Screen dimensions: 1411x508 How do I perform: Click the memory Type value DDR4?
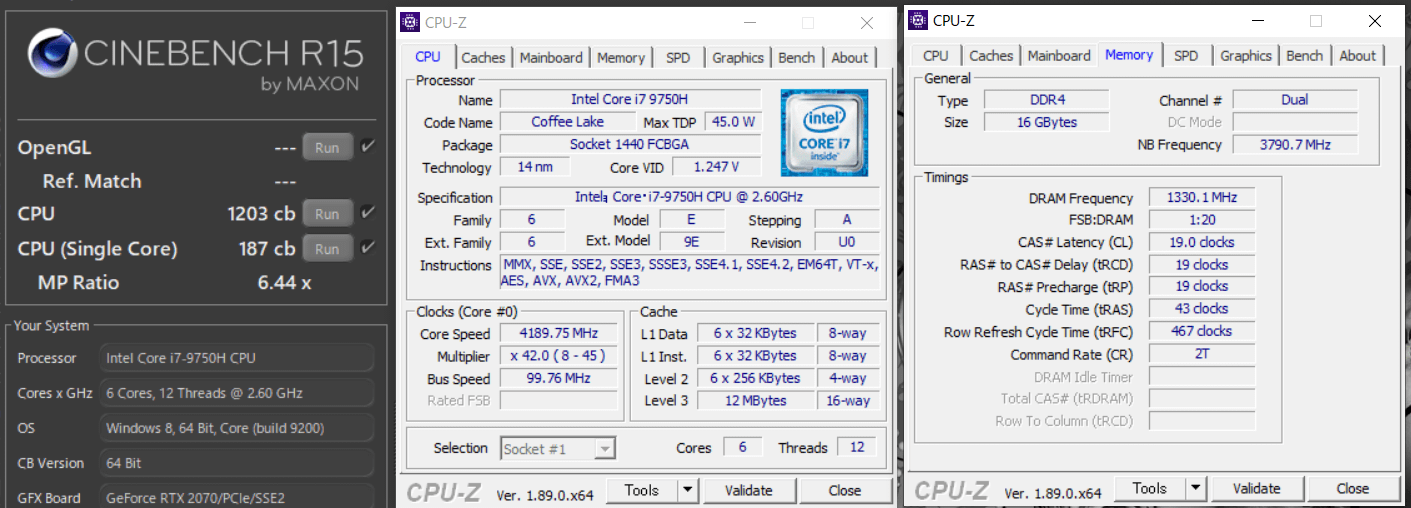tap(1046, 100)
